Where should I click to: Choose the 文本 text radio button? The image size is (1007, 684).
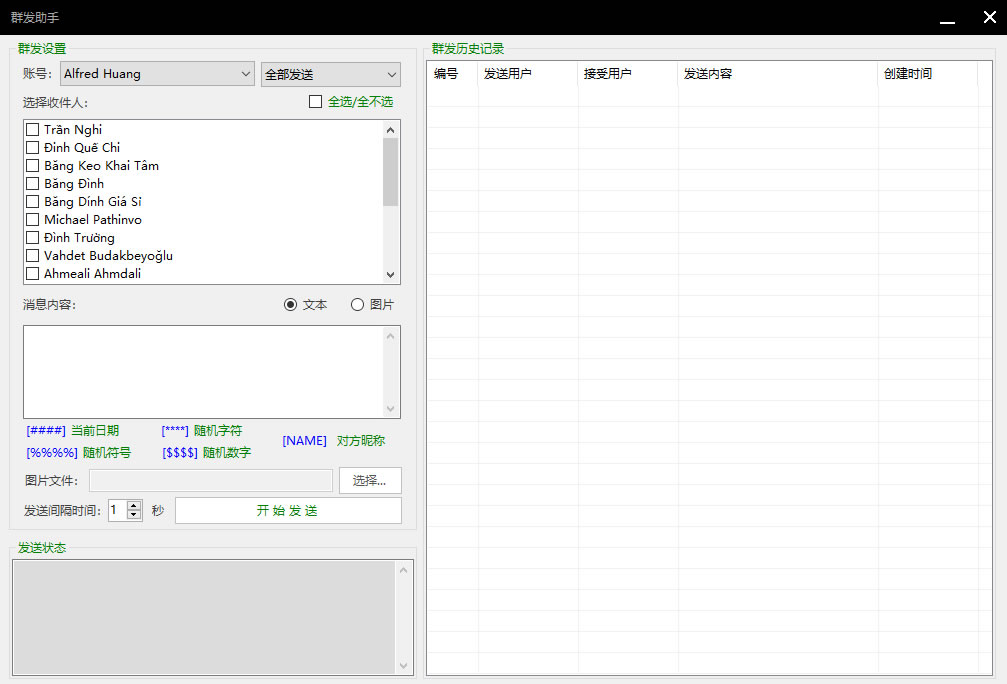[x=291, y=305]
